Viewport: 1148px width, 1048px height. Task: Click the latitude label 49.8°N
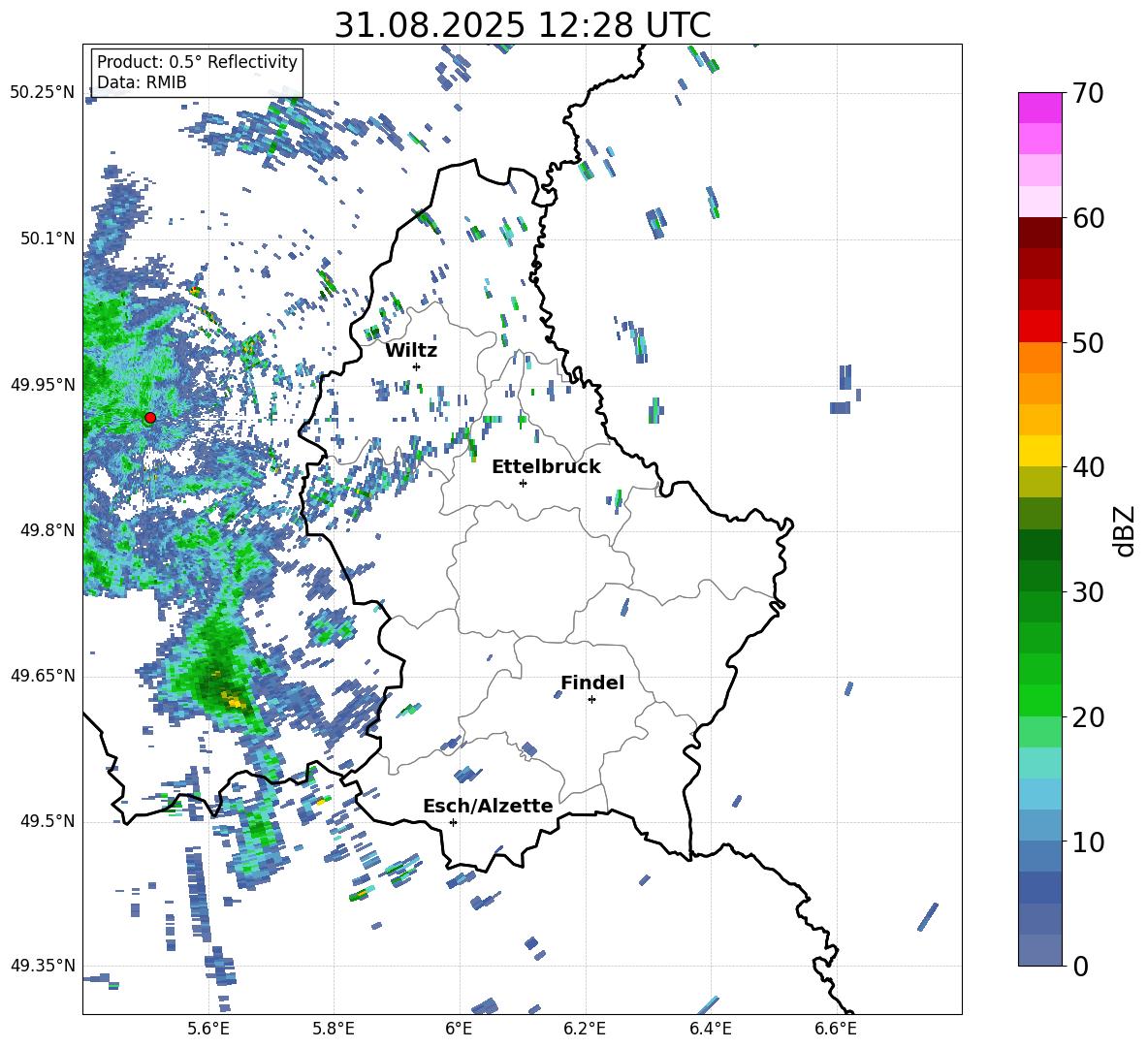(48, 530)
